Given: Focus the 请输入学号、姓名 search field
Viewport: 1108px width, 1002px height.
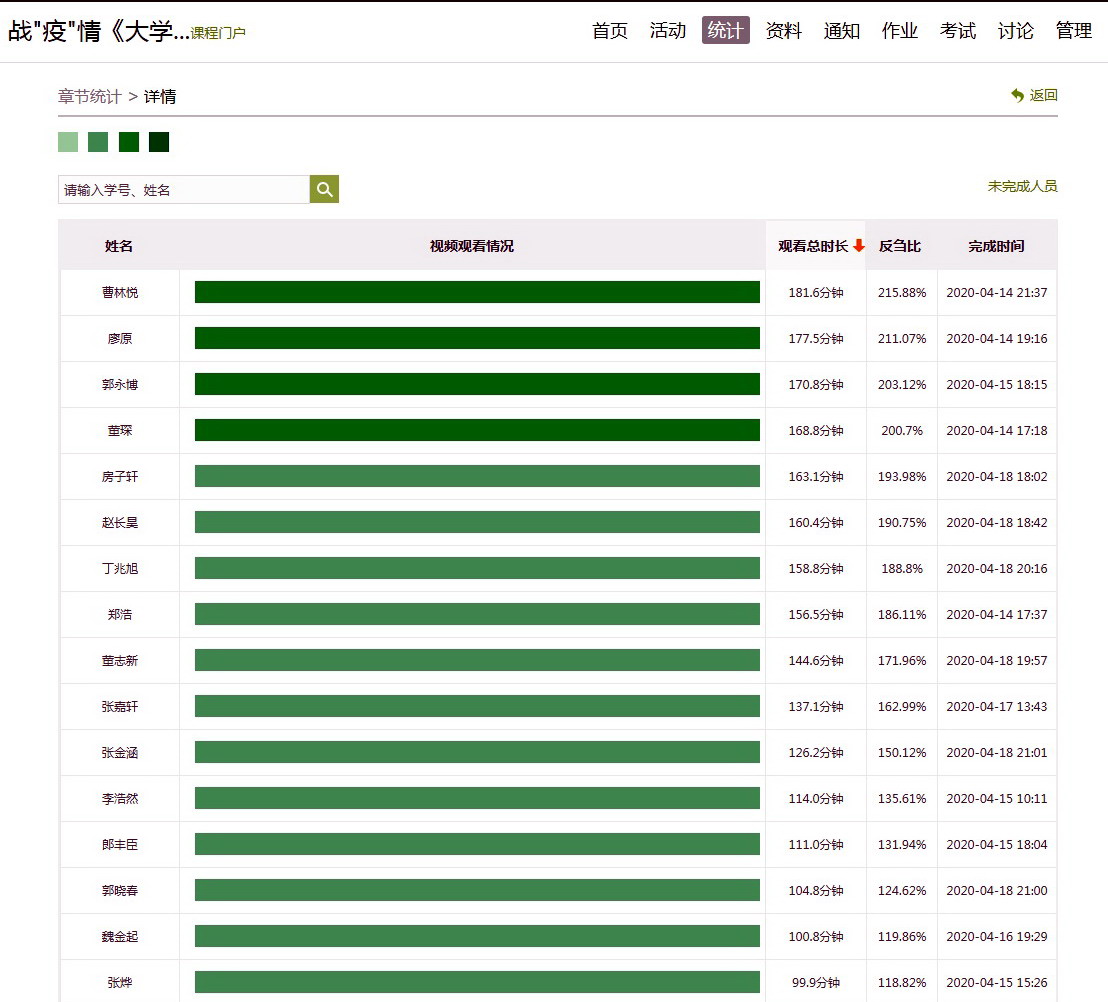Looking at the screenshot, I should click(184, 189).
